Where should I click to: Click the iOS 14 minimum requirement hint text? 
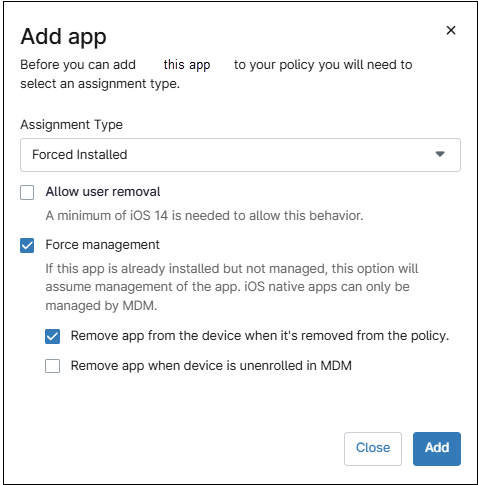(204, 216)
